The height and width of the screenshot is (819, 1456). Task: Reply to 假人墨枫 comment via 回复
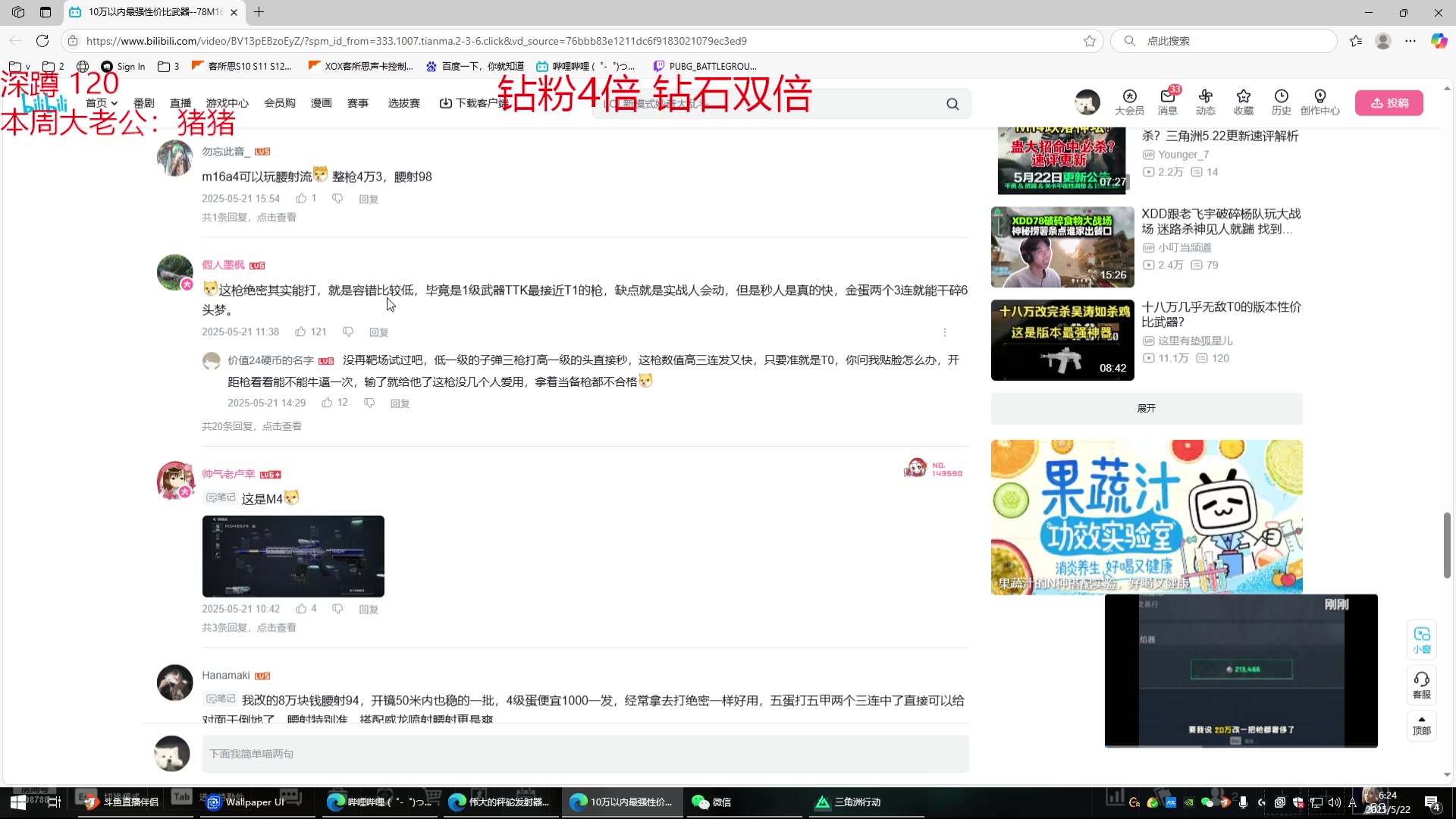click(x=379, y=333)
